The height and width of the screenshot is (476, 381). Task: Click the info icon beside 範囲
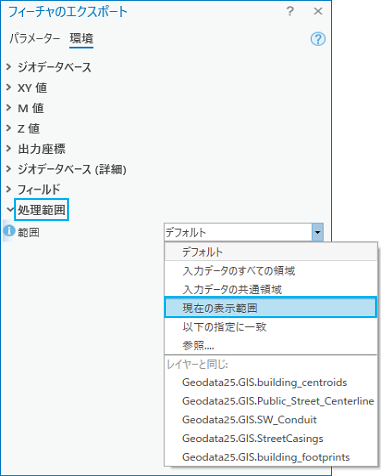pyautogui.click(x=9, y=230)
